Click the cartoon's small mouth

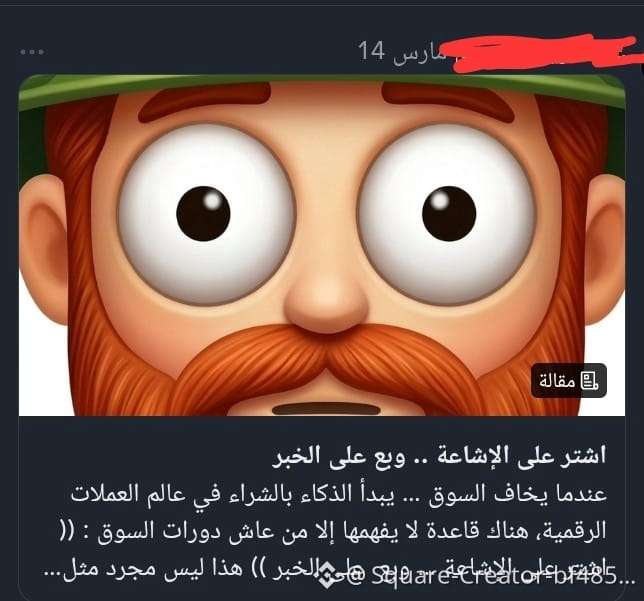(327, 409)
